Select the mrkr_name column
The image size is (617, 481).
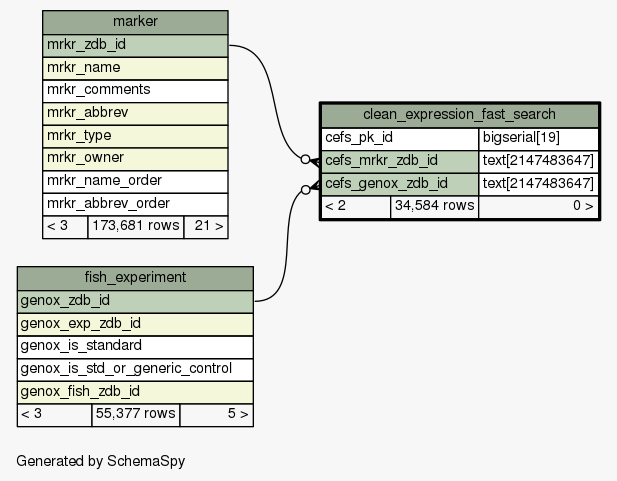click(x=135, y=68)
